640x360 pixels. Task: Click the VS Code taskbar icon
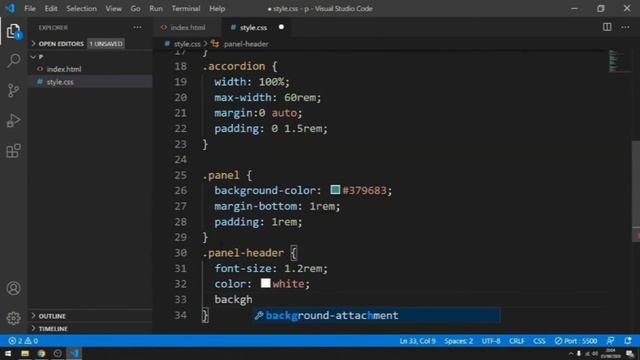point(74,353)
